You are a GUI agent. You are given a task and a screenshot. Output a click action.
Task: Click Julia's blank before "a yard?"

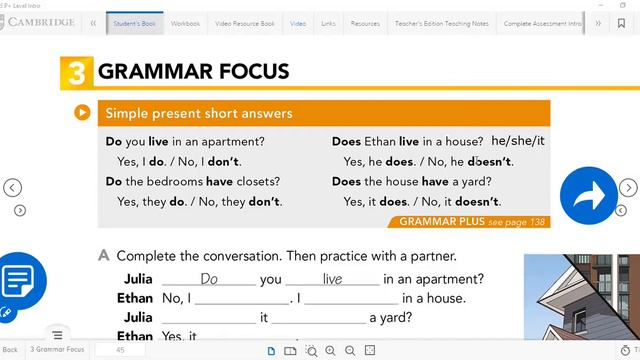click(319, 318)
